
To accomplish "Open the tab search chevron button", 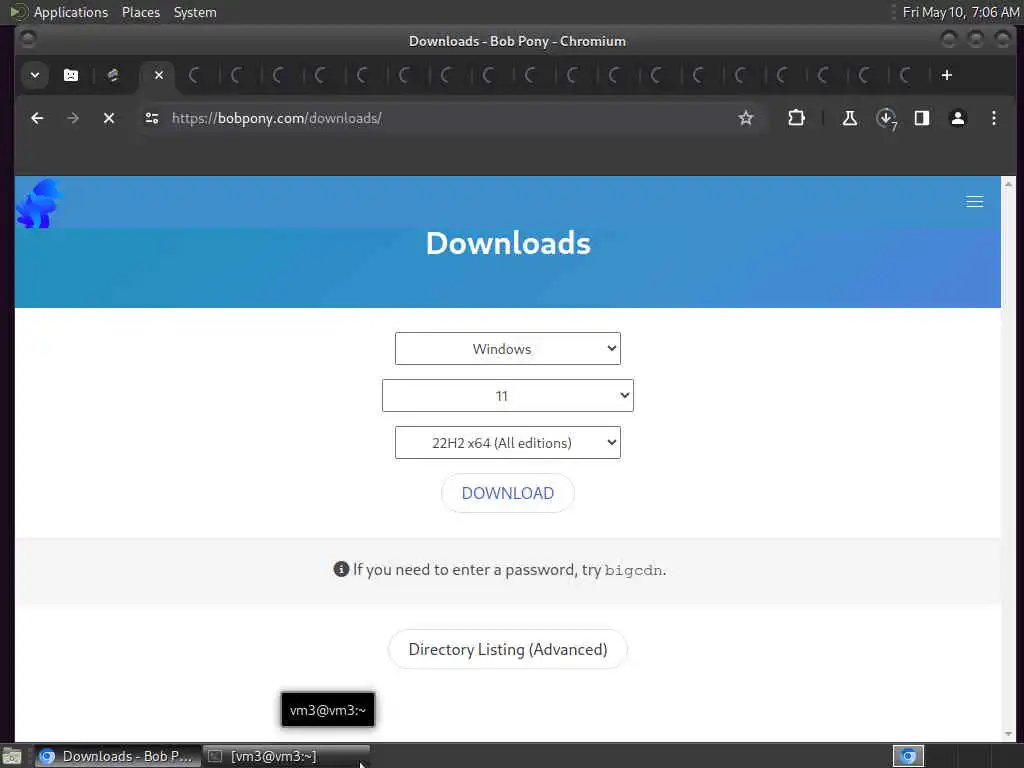I will tap(35, 75).
